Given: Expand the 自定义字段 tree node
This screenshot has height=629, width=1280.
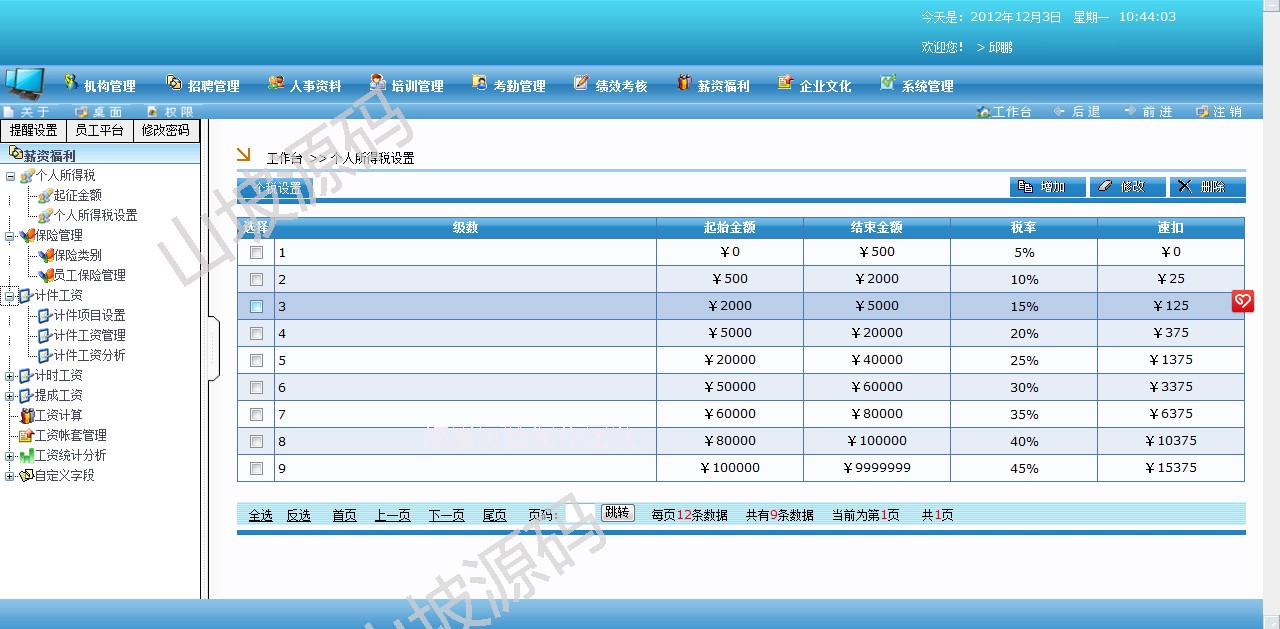Looking at the screenshot, I should pos(10,476).
